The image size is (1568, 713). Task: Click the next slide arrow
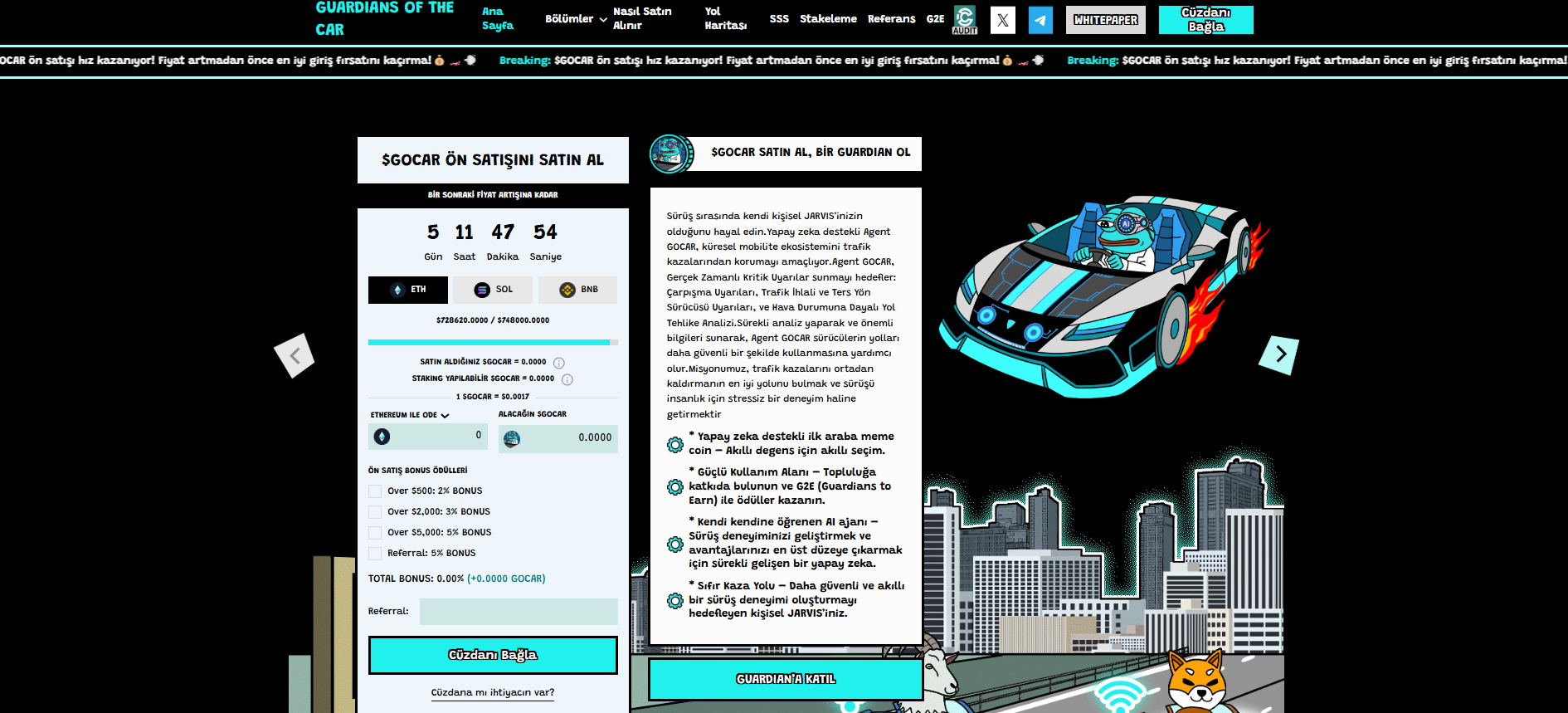[1278, 354]
